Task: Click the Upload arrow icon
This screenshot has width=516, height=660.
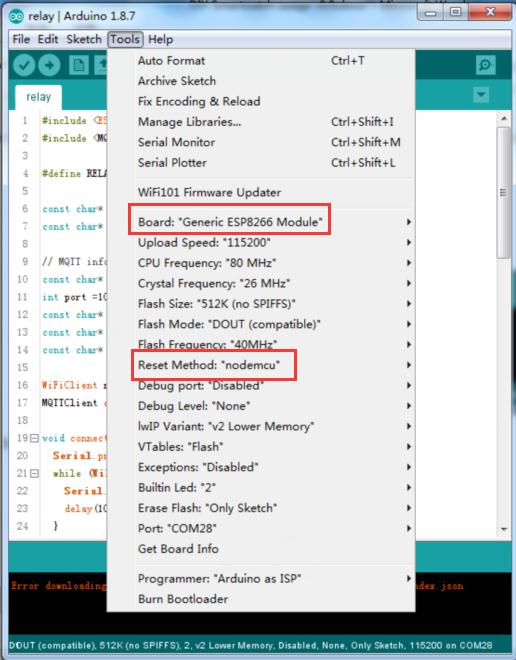Action: 49,65
